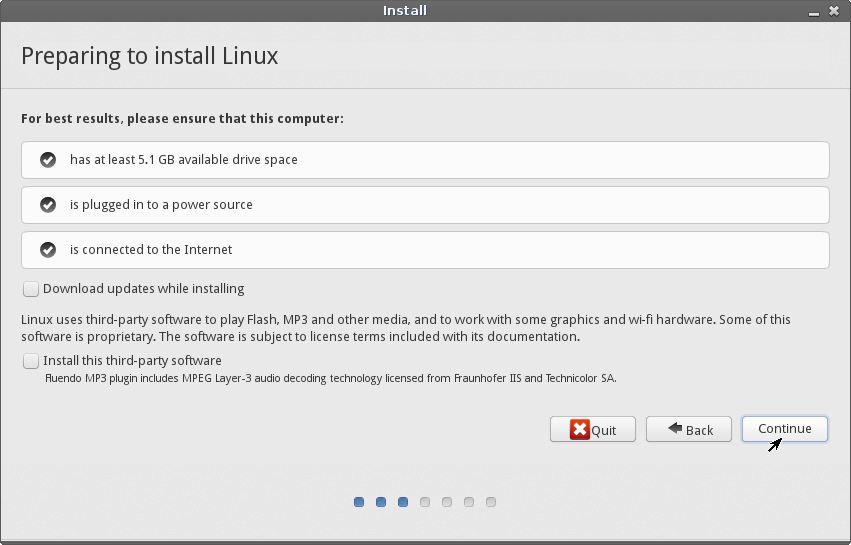851x545 pixels.
Task: Click the Internet connection checkmark icon
Action: tap(48, 250)
